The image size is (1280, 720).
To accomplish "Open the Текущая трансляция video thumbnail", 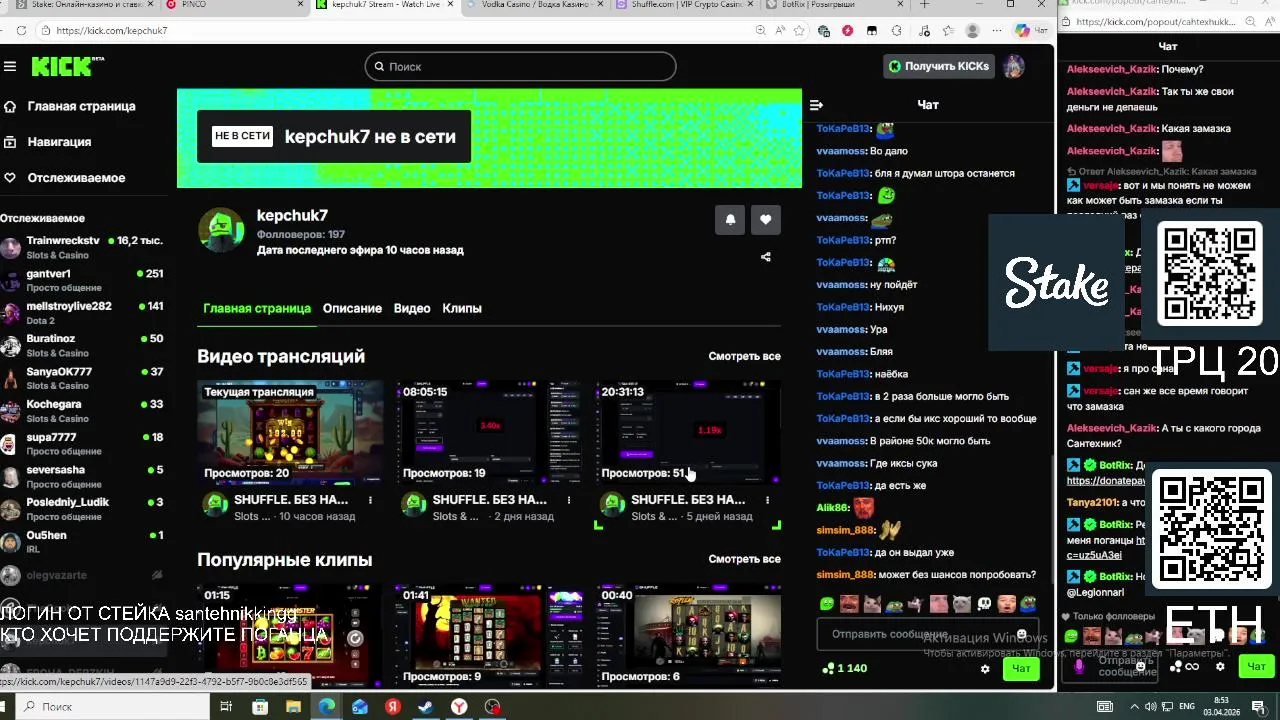I will (x=290, y=432).
